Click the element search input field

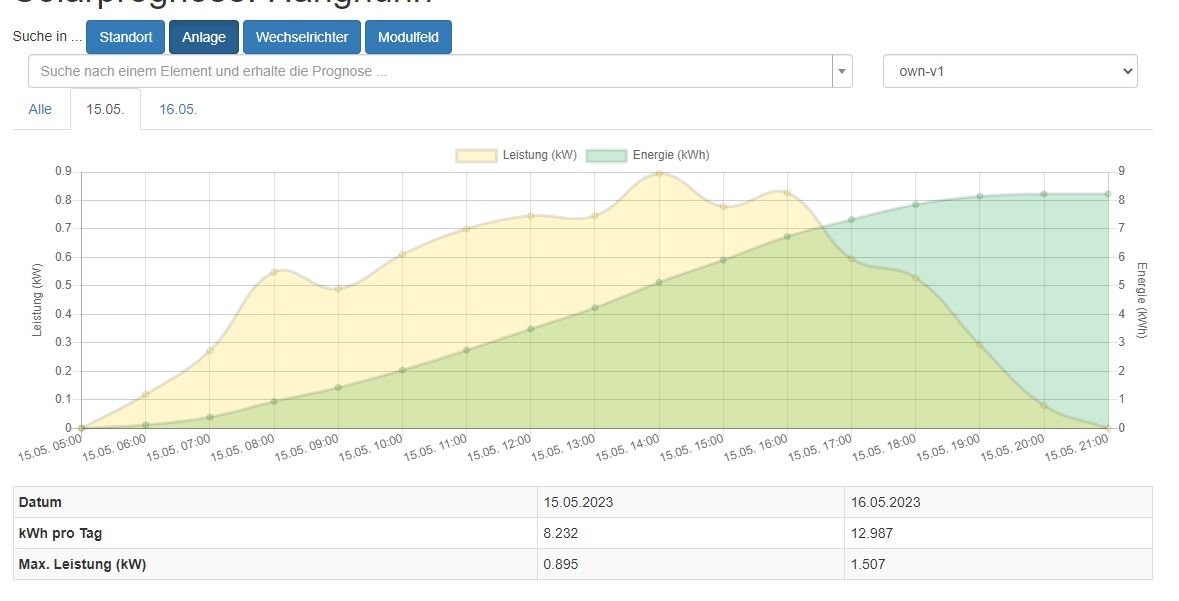pos(430,72)
